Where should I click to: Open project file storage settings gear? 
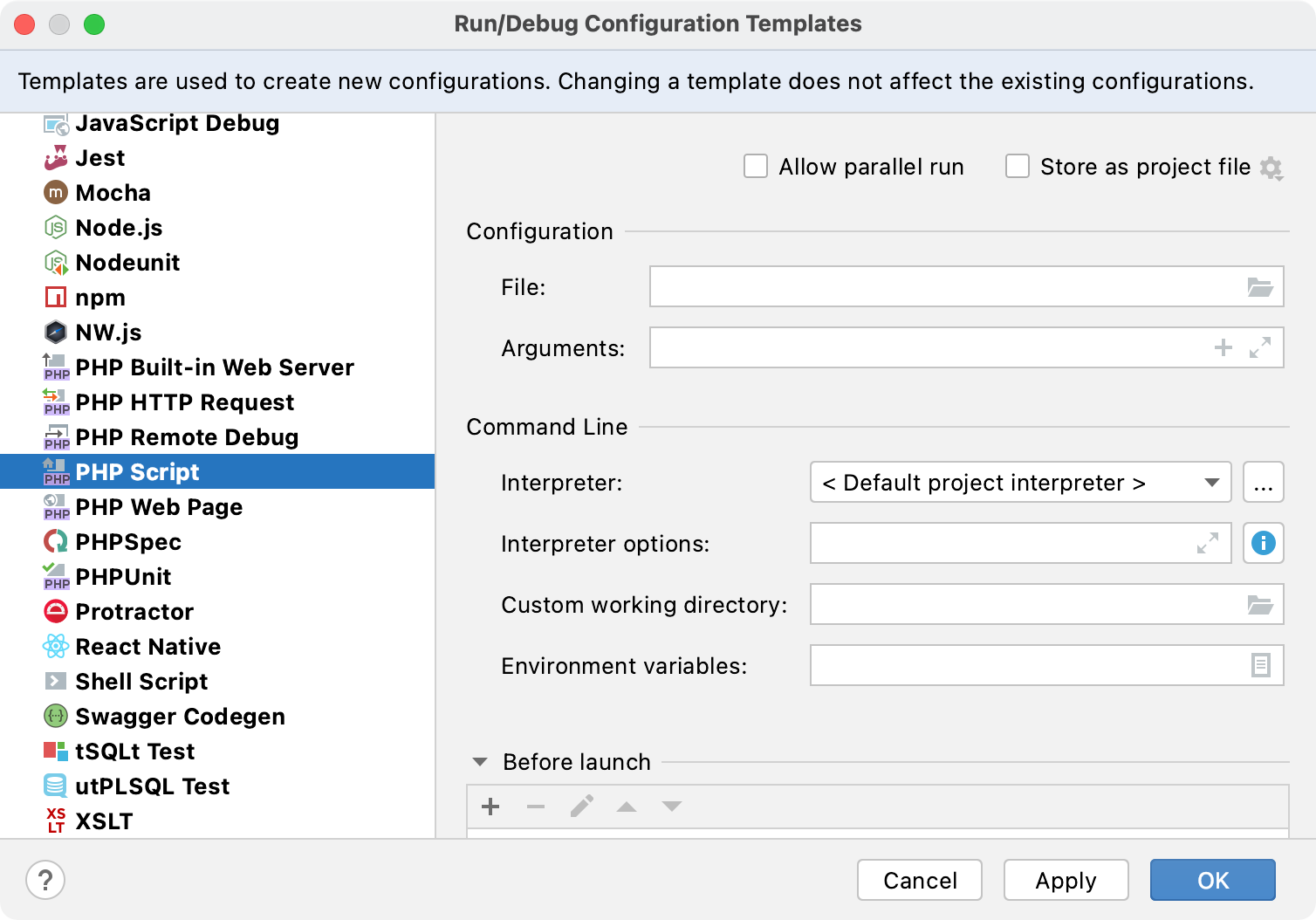tap(1271, 168)
